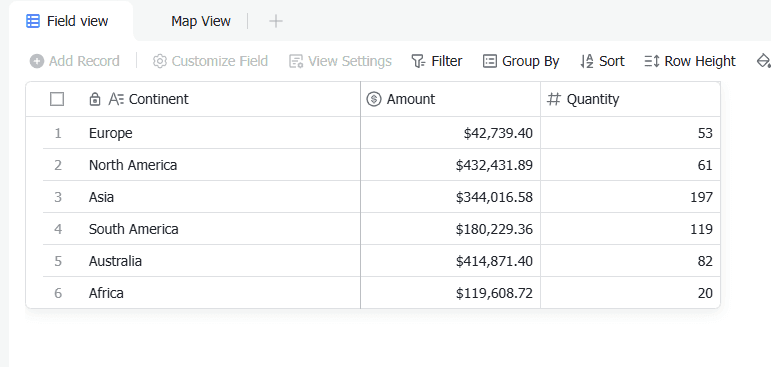771x367 pixels.
Task: Toggle the select-all checkbox in header
Action: 57,99
